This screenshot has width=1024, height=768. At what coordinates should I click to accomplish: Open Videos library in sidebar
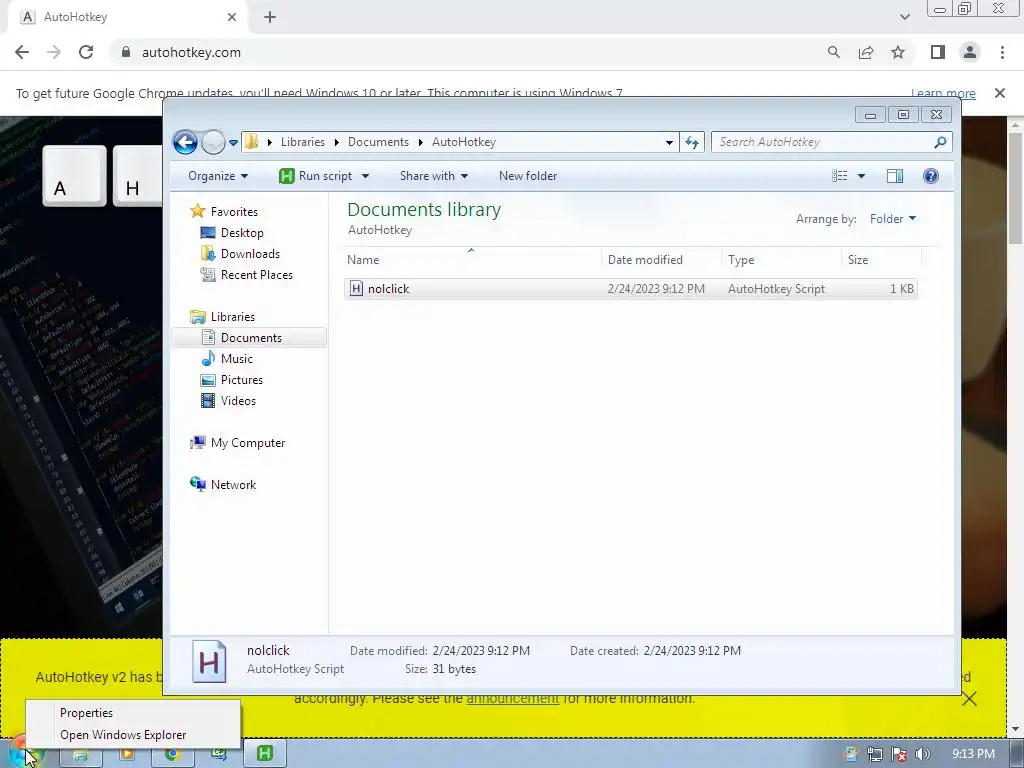coord(238,400)
